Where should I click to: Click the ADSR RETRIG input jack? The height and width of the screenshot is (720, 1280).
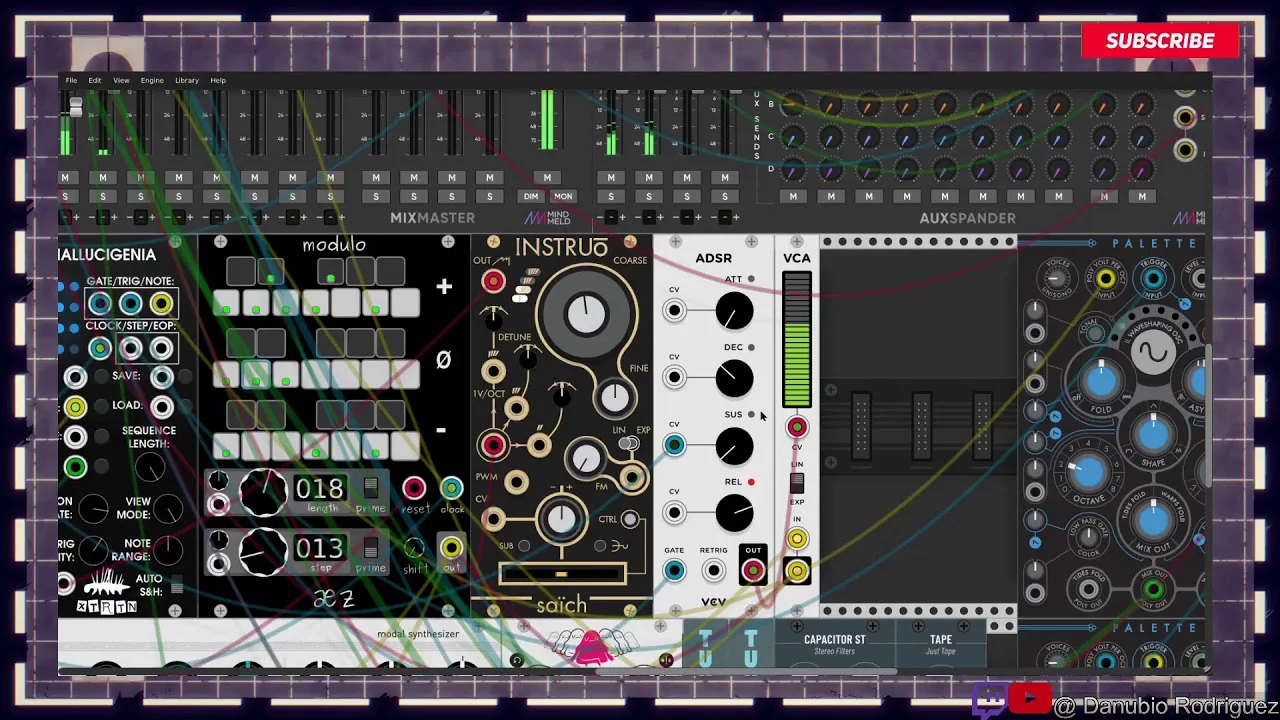tap(713, 571)
